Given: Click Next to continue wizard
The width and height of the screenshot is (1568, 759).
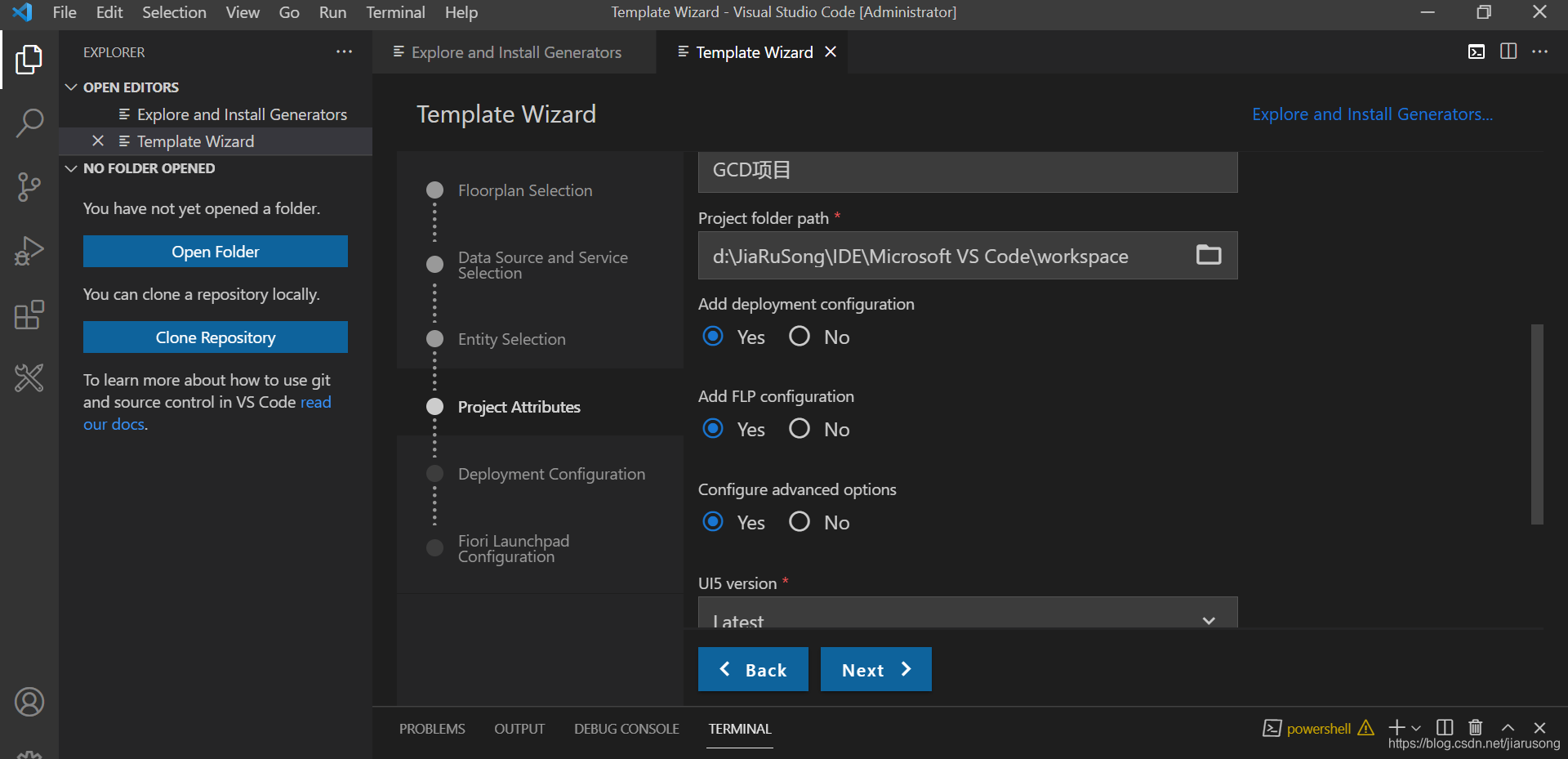Looking at the screenshot, I should click(875, 669).
